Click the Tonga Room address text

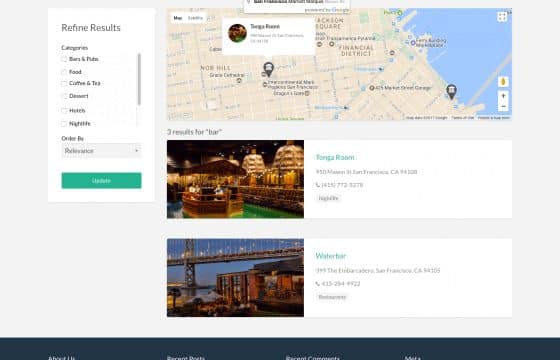366,172
